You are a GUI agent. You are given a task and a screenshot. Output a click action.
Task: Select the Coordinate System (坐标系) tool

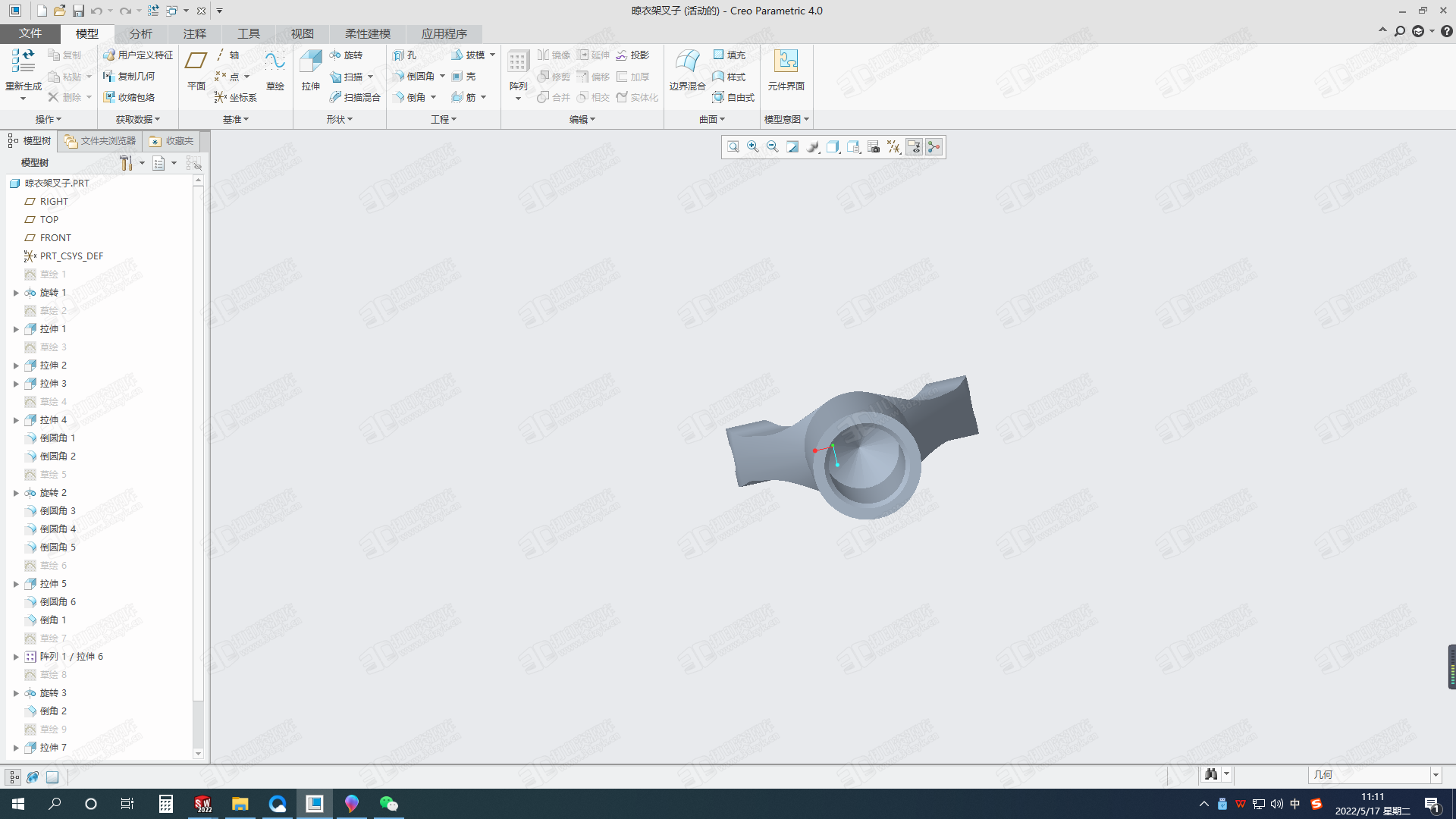coord(236,97)
